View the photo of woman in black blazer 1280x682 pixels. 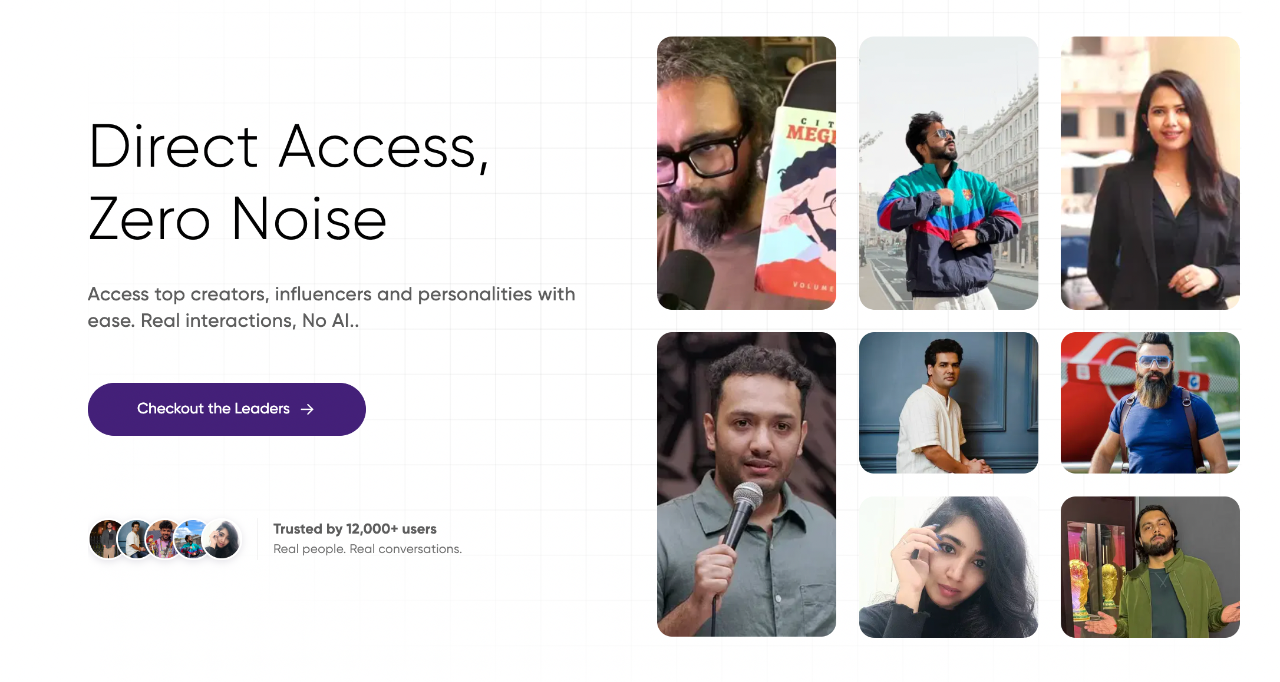point(1150,173)
